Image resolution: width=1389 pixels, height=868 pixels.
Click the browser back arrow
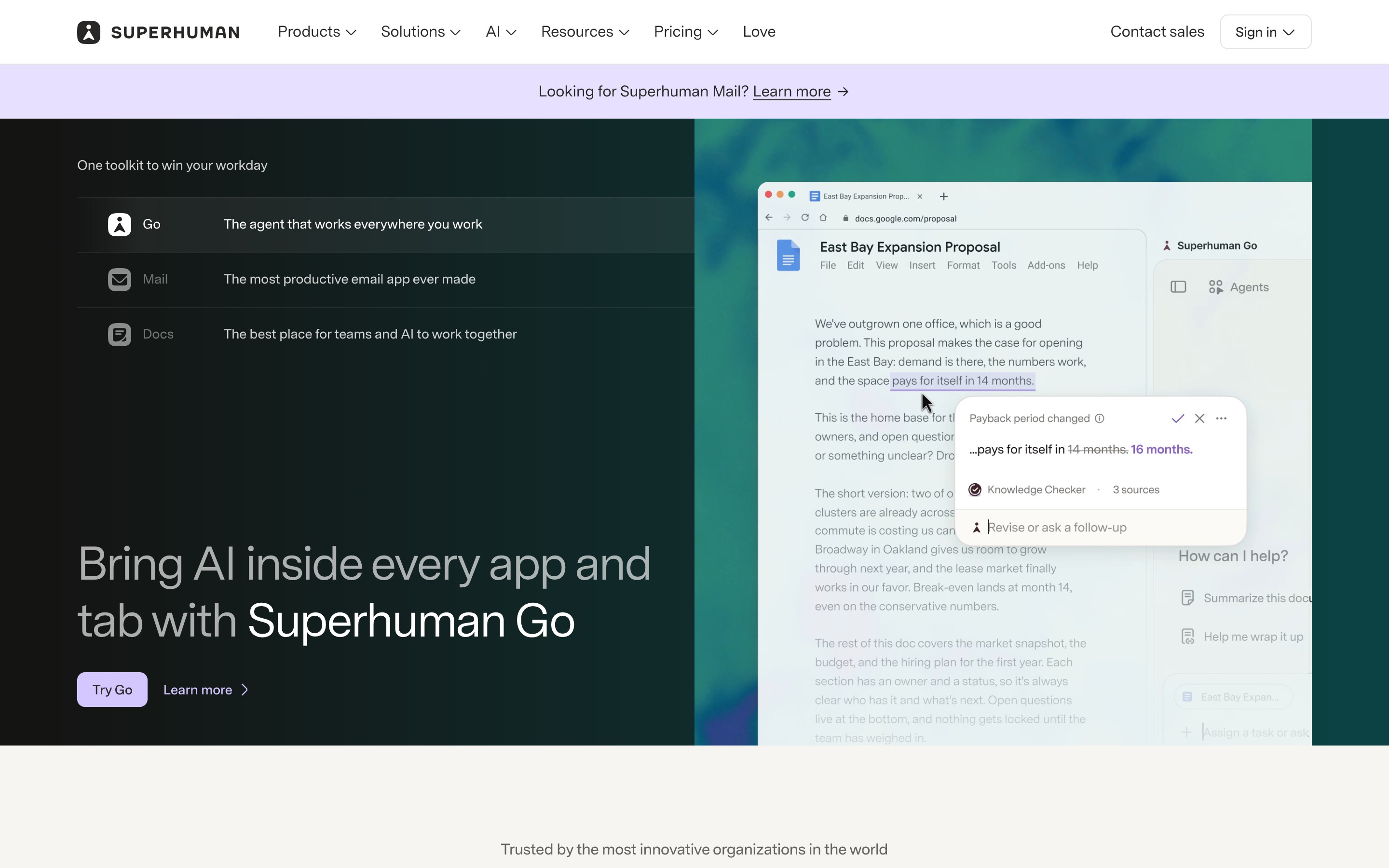point(769,217)
